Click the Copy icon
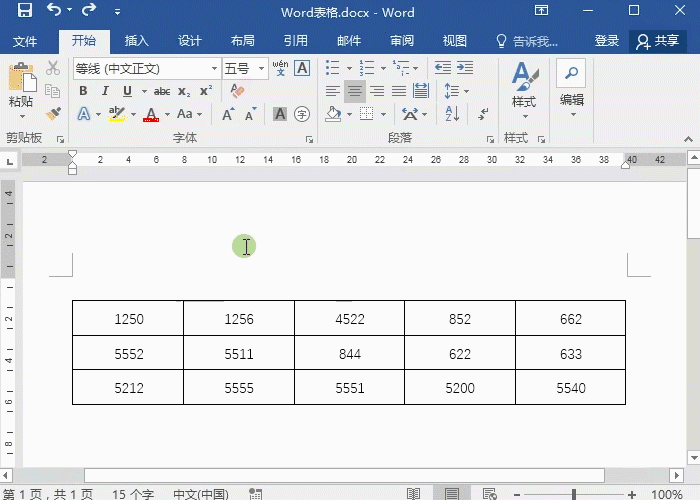This screenshot has height=500, width=700. 53,91
